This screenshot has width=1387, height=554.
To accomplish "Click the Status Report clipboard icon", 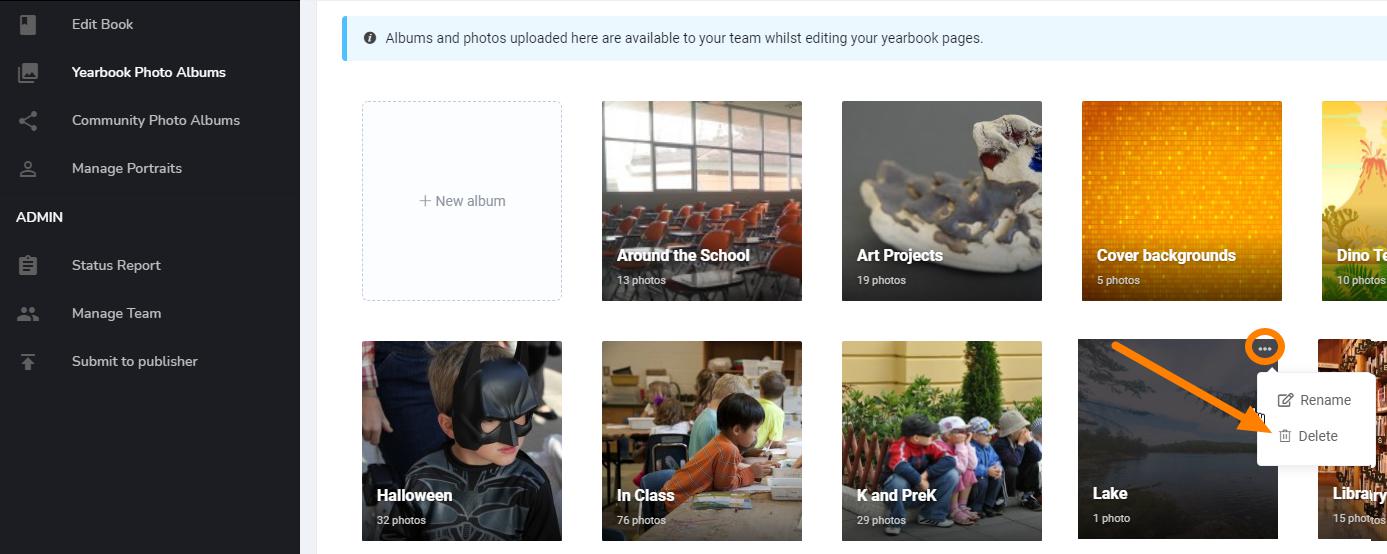I will (x=28, y=265).
